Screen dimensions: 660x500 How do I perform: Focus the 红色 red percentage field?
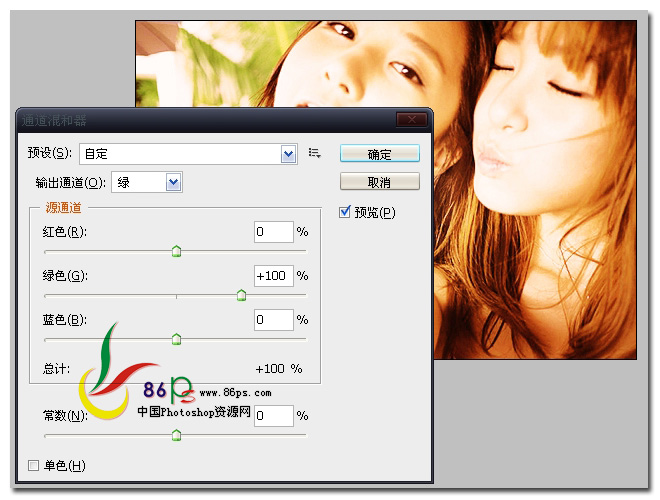tap(273, 233)
